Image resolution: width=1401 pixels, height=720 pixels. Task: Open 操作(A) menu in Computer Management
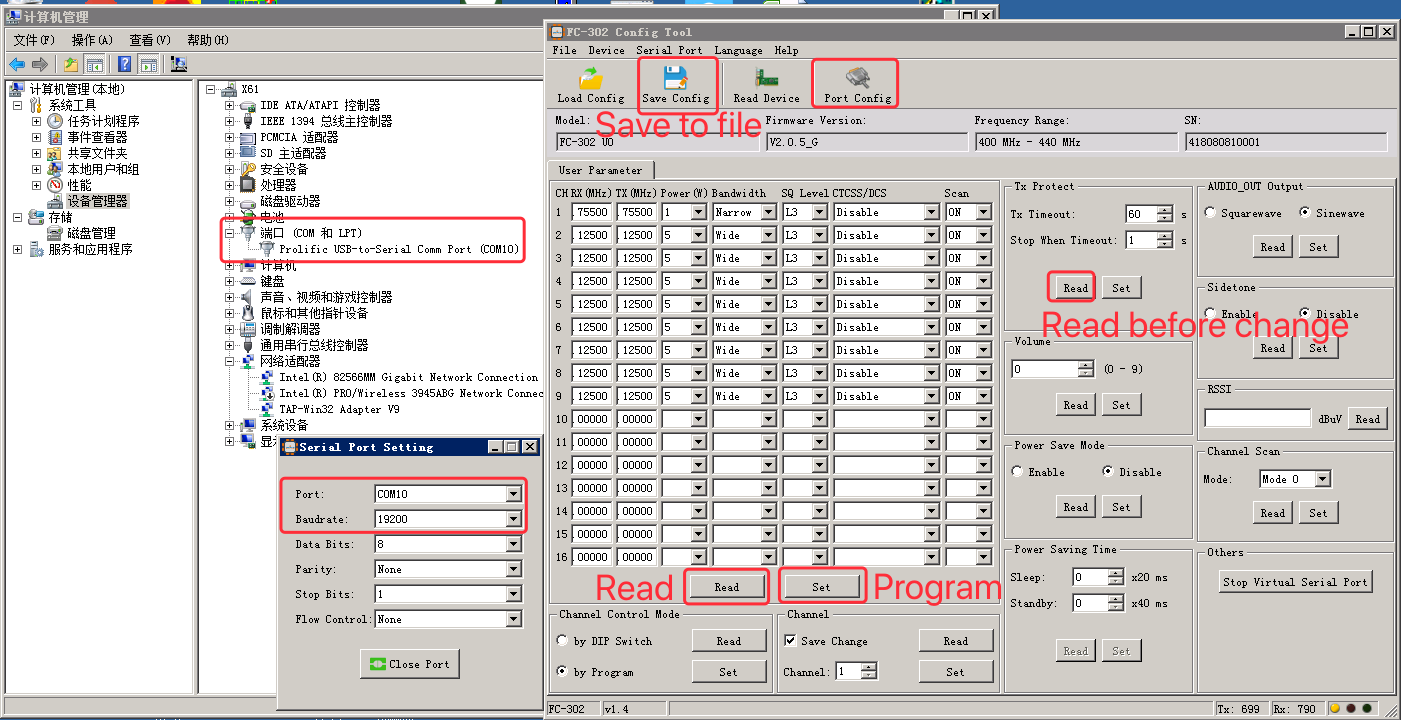click(x=92, y=40)
